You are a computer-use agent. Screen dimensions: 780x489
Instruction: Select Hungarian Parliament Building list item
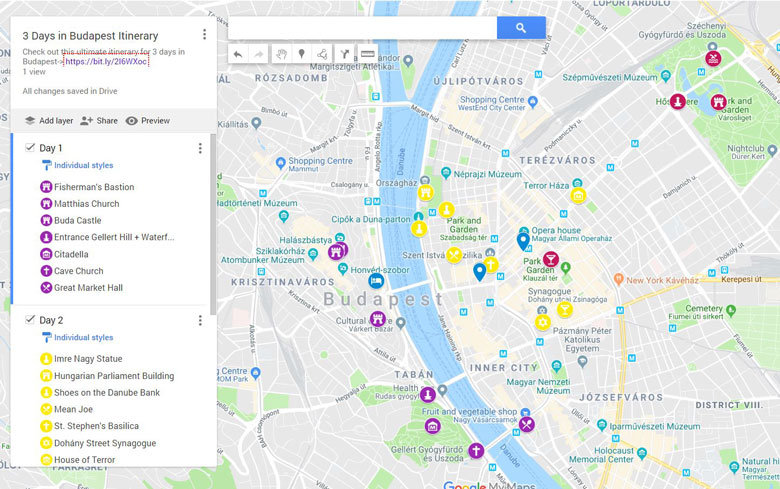click(114, 376)
